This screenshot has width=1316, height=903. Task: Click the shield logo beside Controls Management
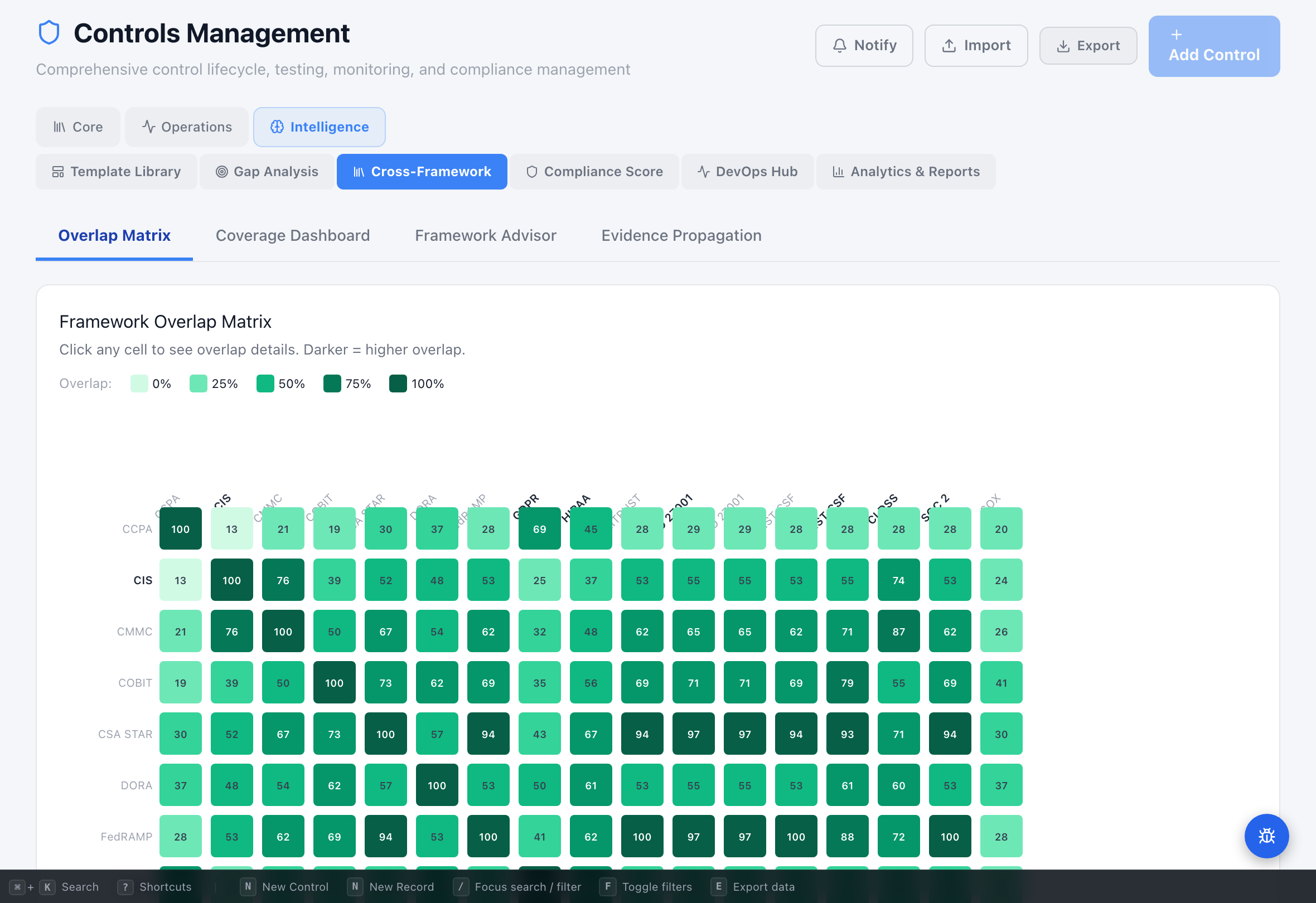[49, 32]
